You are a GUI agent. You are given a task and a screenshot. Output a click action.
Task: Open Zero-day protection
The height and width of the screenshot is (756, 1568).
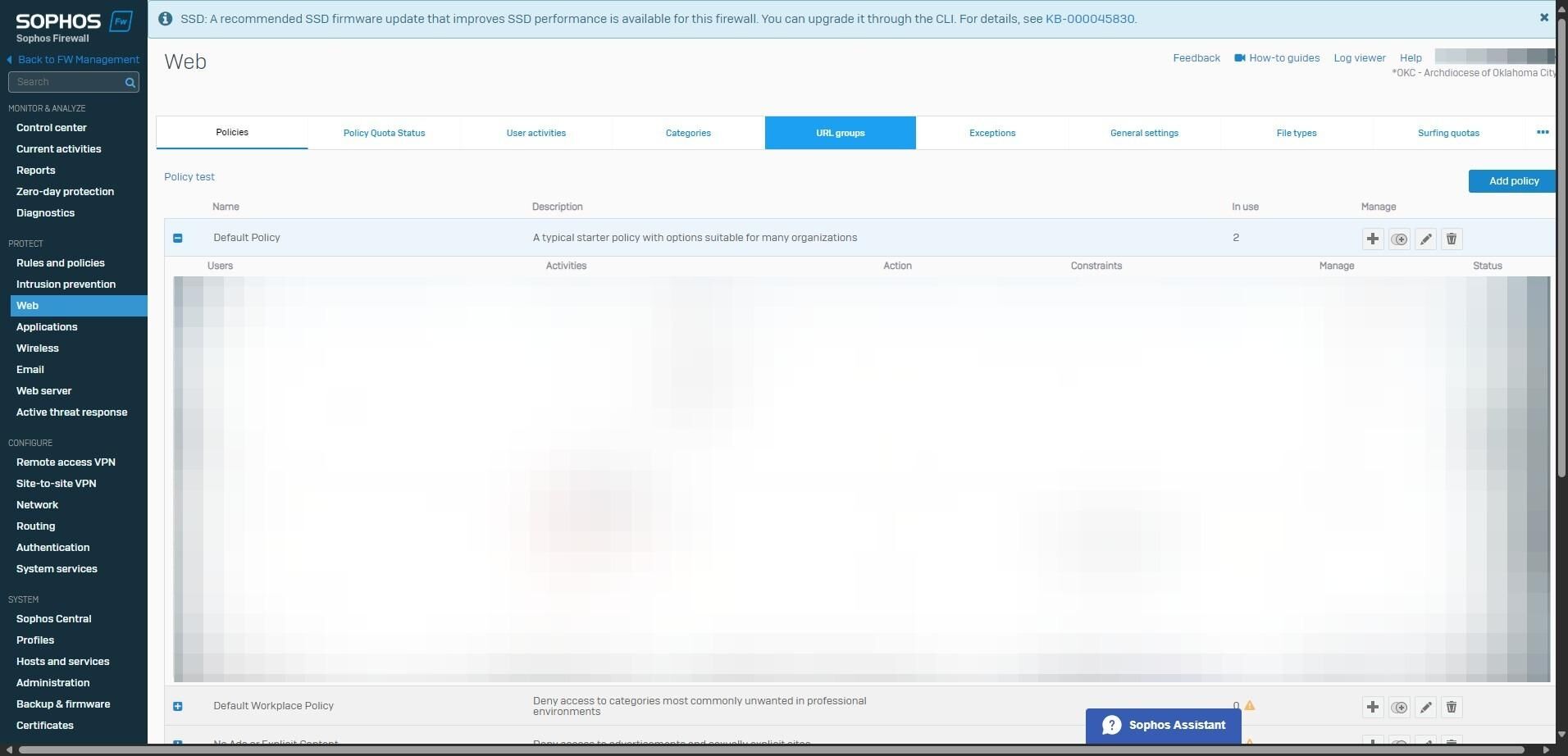point(66,192)
